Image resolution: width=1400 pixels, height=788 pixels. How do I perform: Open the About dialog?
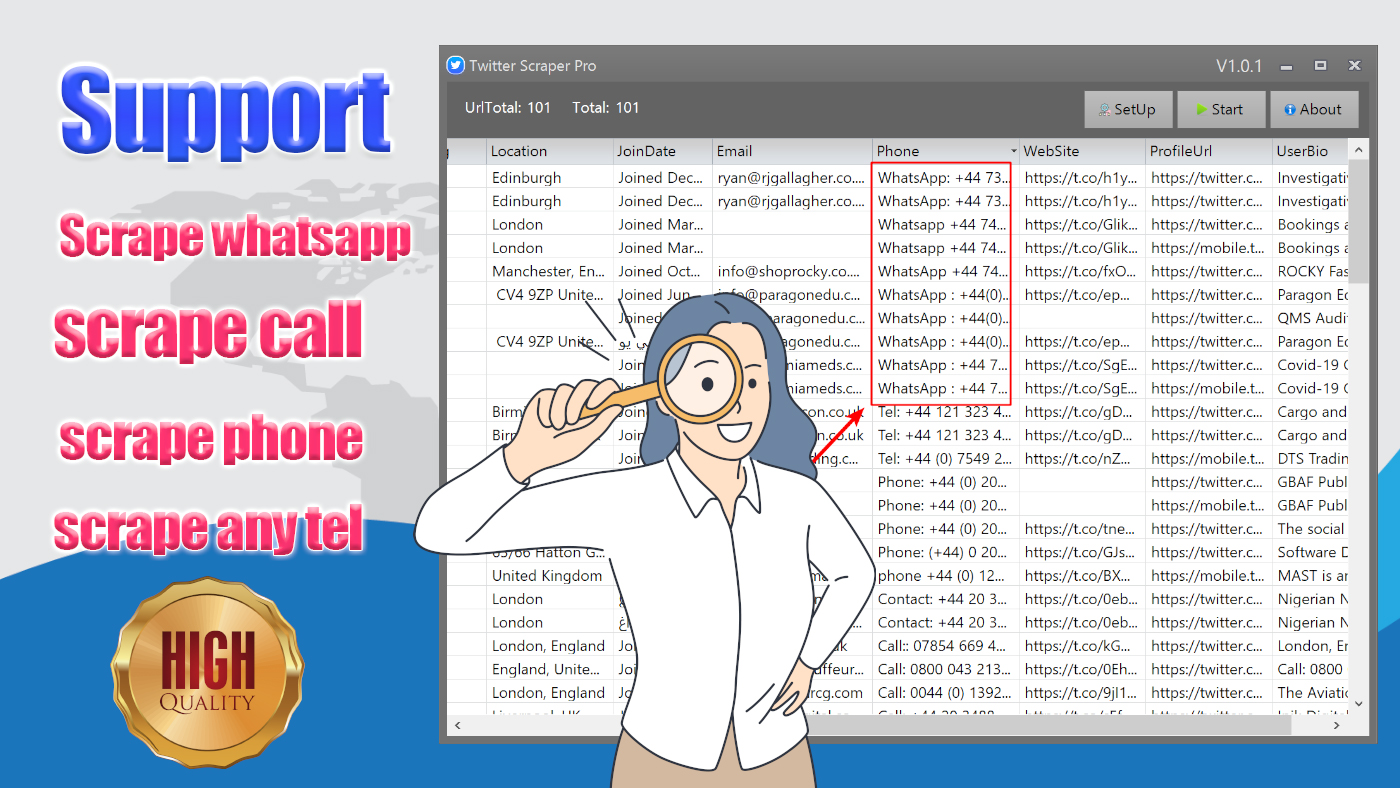(x=1314, y=110)
